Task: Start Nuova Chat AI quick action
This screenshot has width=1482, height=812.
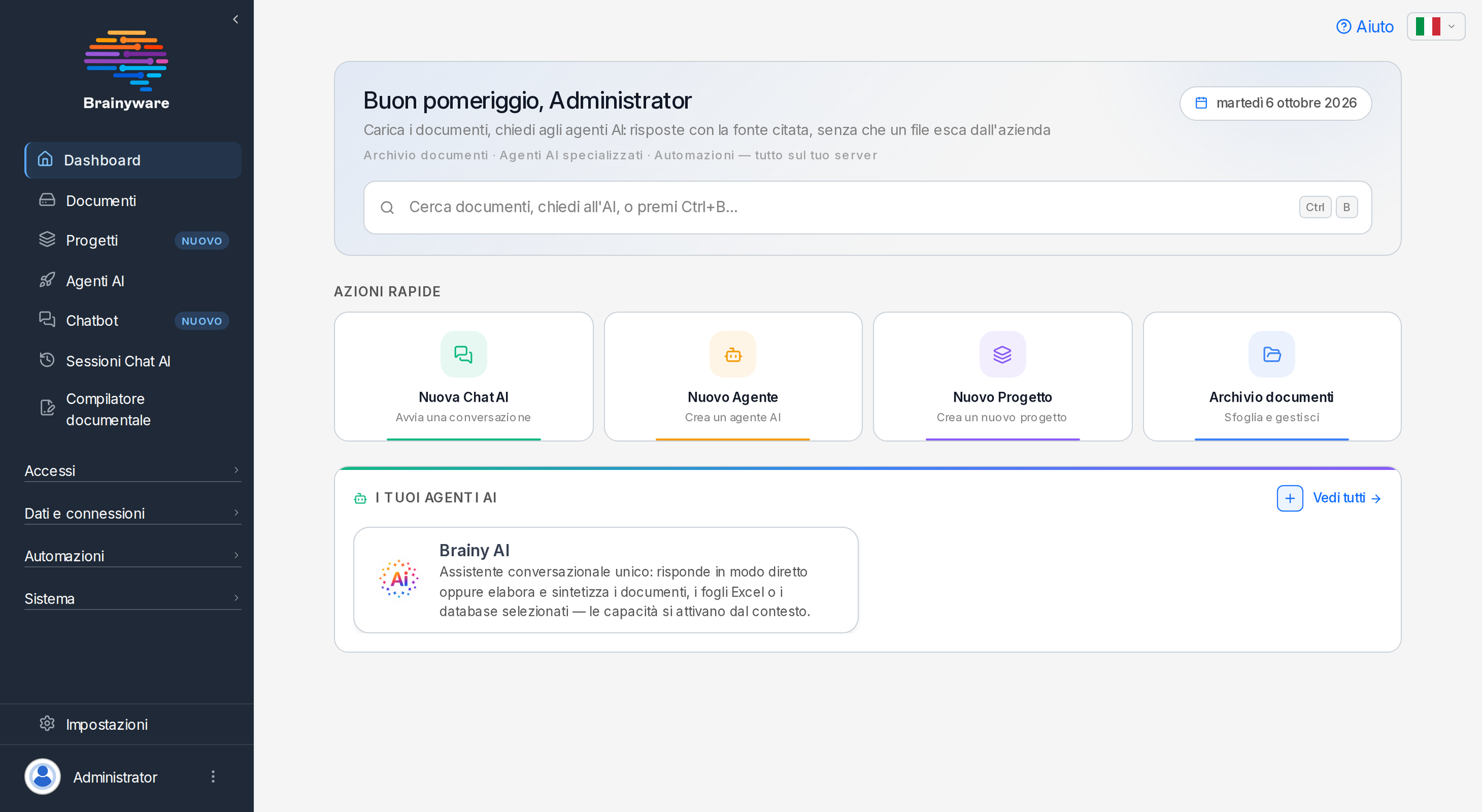Action: pos(464,377)
